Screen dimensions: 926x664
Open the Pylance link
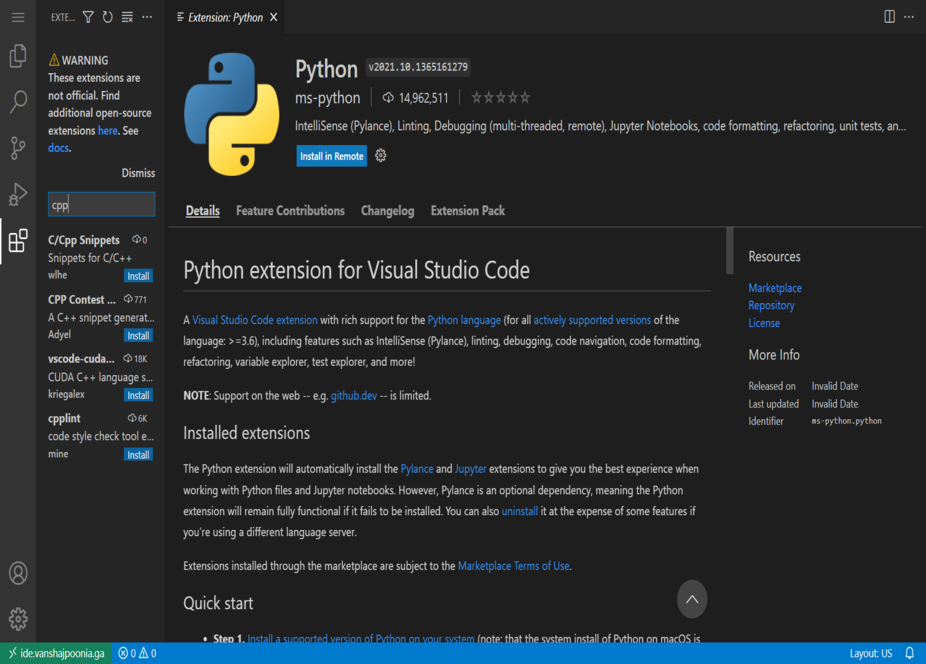tap(417, 468)
